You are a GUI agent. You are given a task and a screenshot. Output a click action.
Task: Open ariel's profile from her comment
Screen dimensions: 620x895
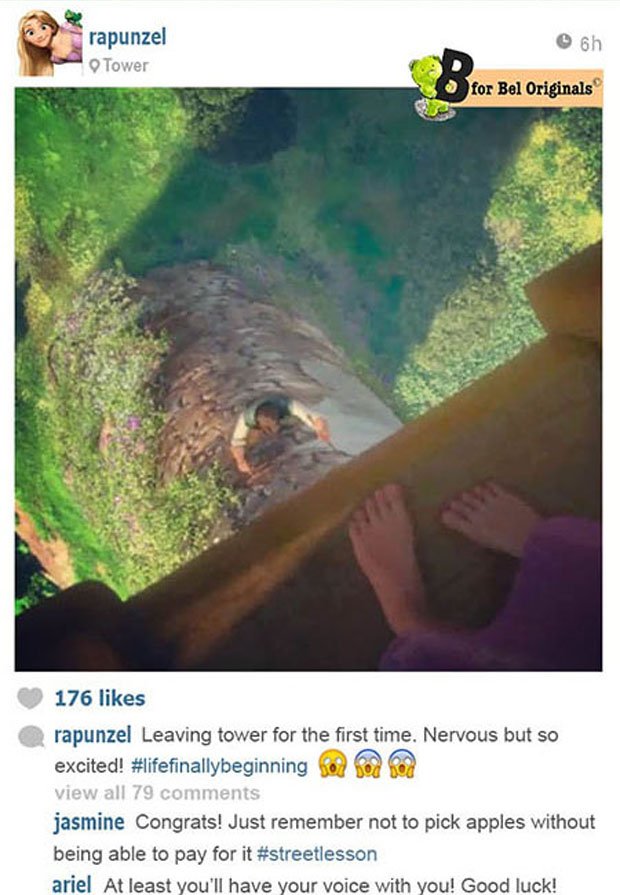pyautogui.click(x=72, y=885)
